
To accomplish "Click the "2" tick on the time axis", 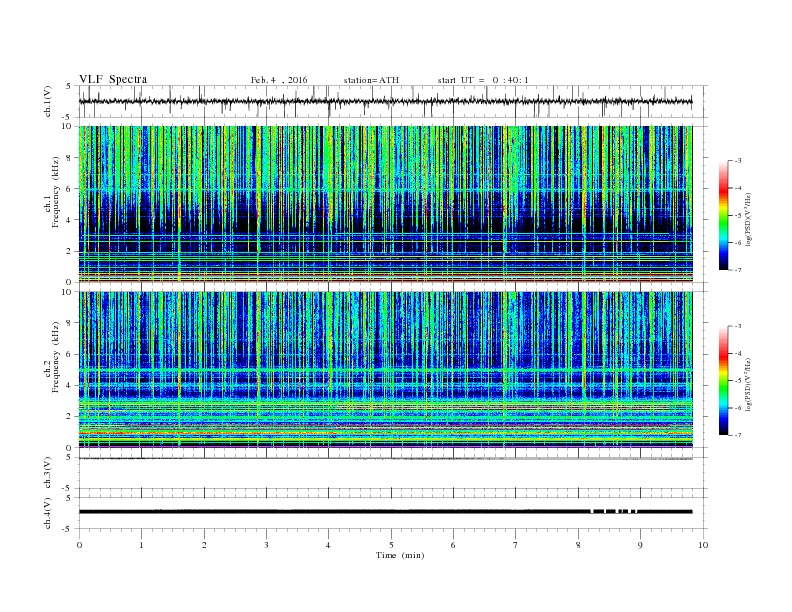I will [204, 545].
